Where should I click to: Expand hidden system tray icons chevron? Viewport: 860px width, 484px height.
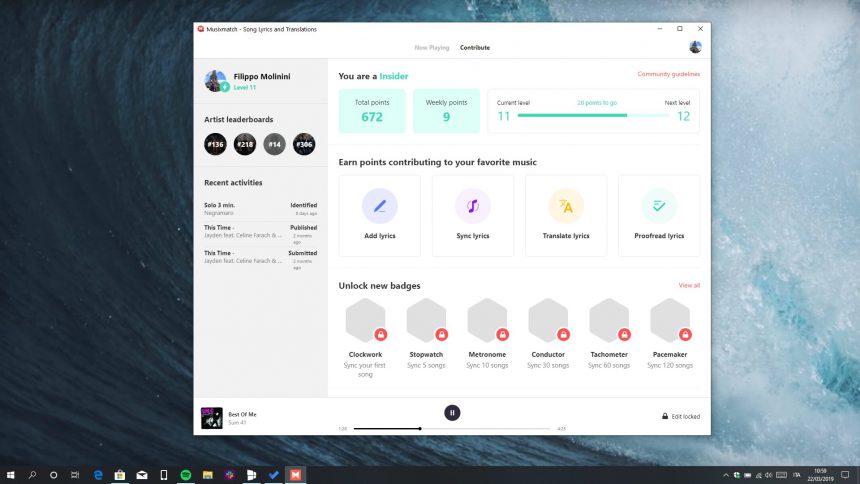click(726, 475)
